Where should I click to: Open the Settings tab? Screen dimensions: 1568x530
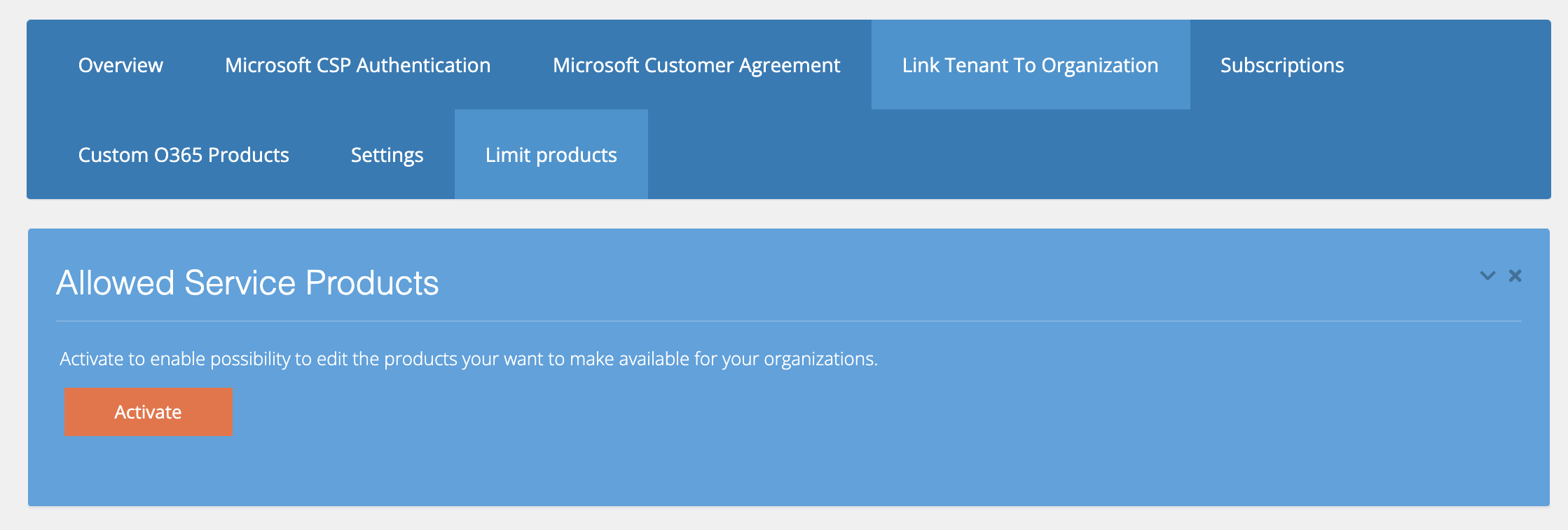tap(387, 155)
